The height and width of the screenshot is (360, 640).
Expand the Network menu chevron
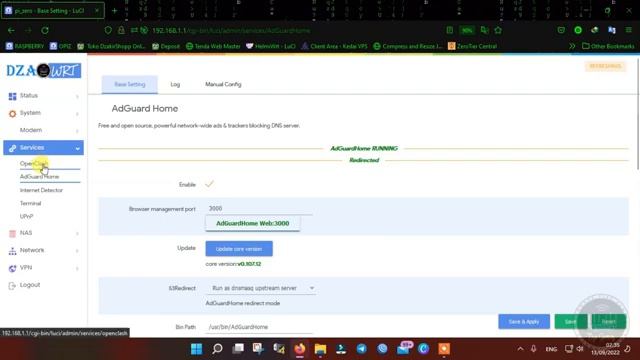(x=77, y=251)
